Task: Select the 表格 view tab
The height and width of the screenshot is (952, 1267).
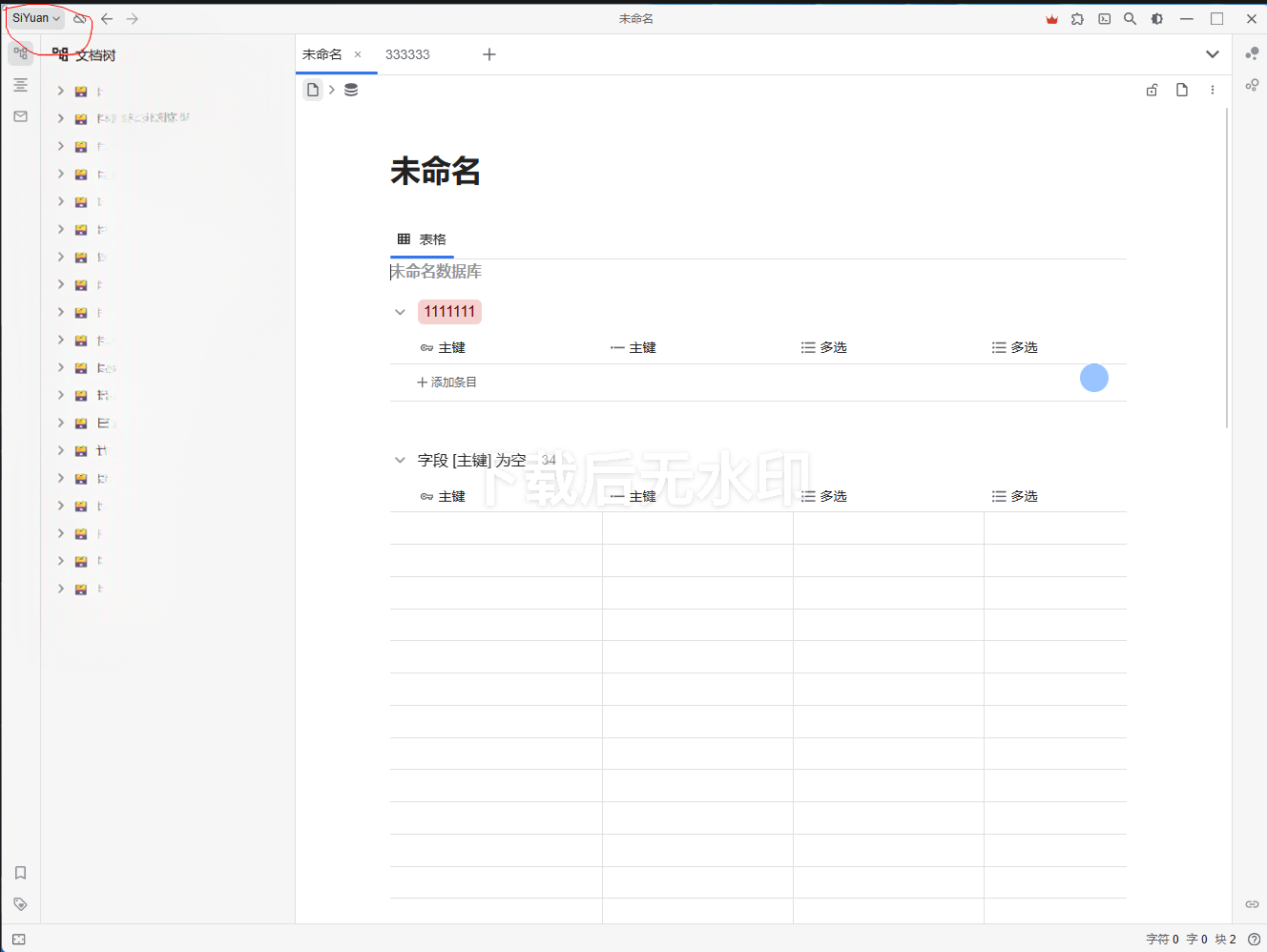Action: pyautogui.click(x=422, y=239)
